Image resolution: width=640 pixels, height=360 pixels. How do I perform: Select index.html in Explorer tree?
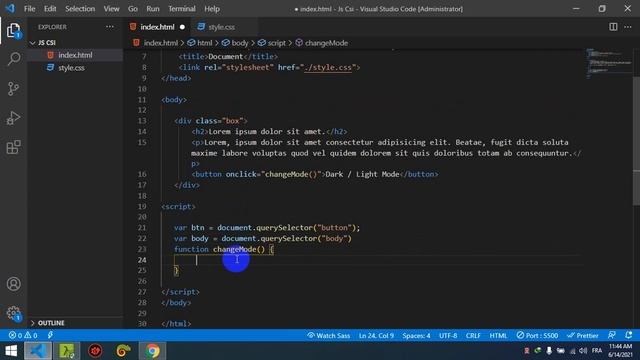click(x=76, y=55)
